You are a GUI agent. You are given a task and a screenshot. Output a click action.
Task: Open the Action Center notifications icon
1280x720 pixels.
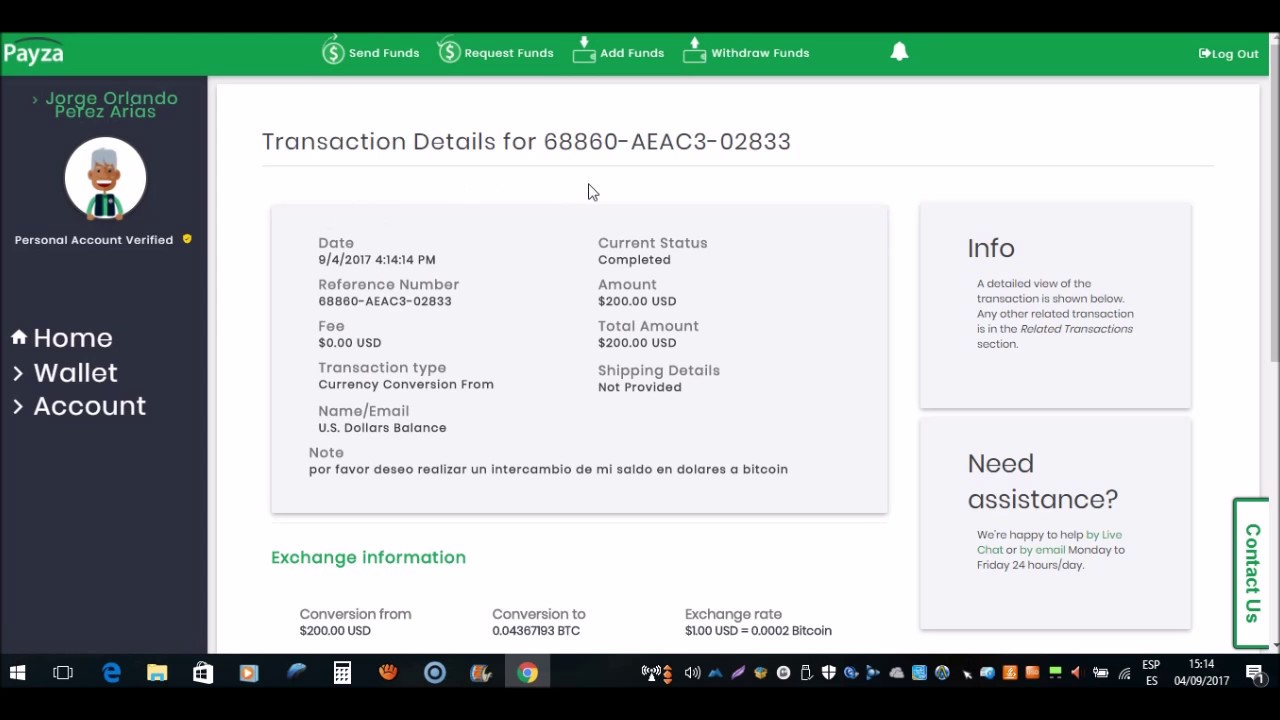coord(1254,673)
